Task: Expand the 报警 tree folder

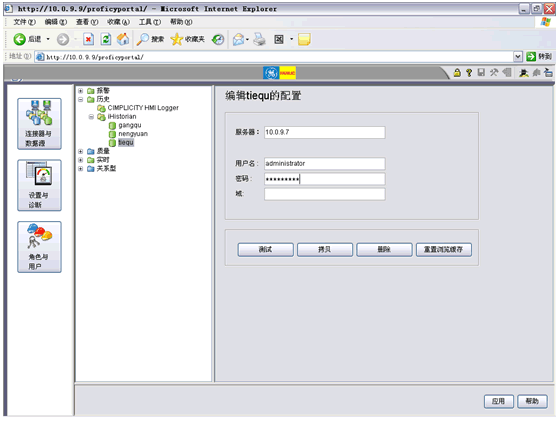Action: [x=81, y=91]
